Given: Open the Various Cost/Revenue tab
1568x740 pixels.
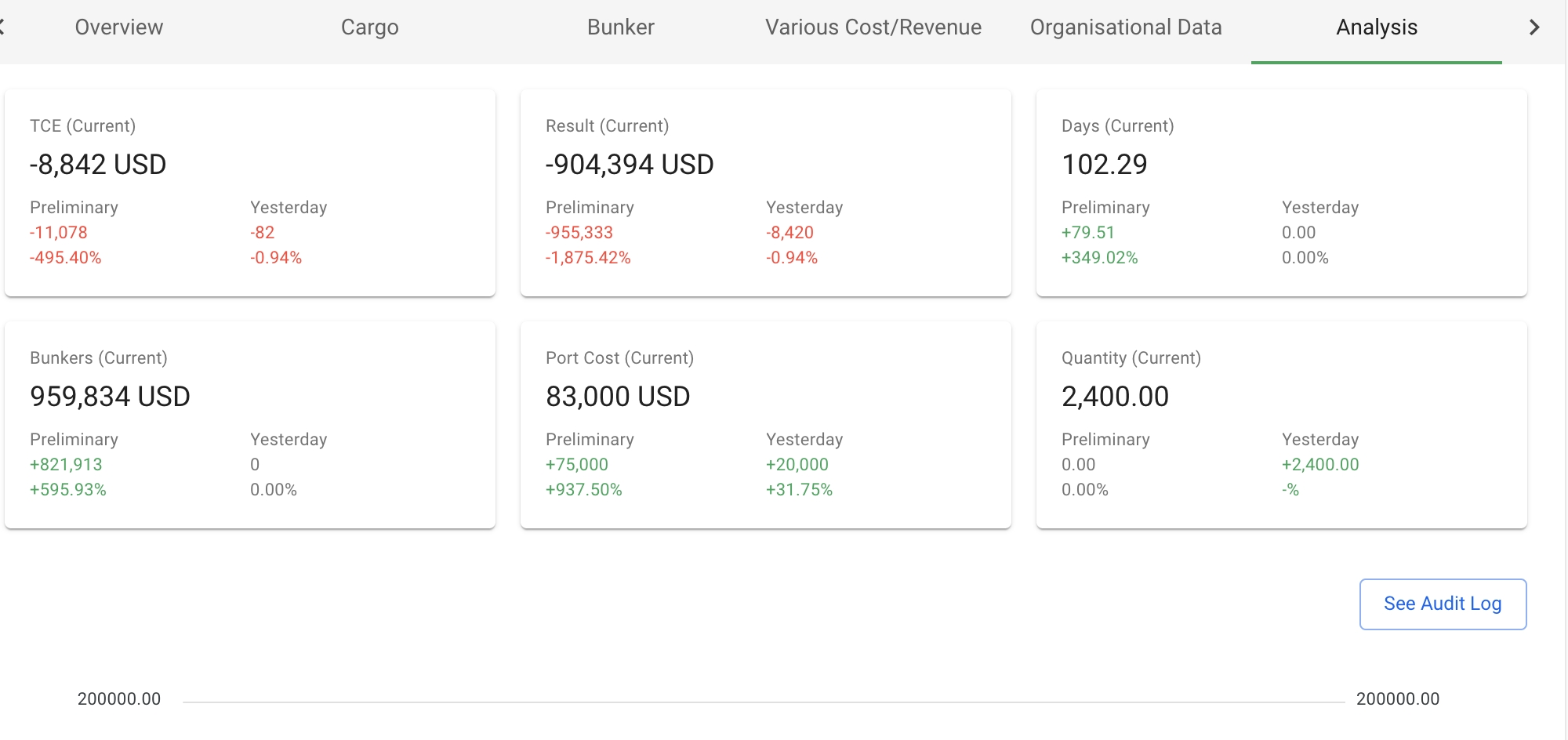Looking at the screenshot, I should click(x=873, y=27).
